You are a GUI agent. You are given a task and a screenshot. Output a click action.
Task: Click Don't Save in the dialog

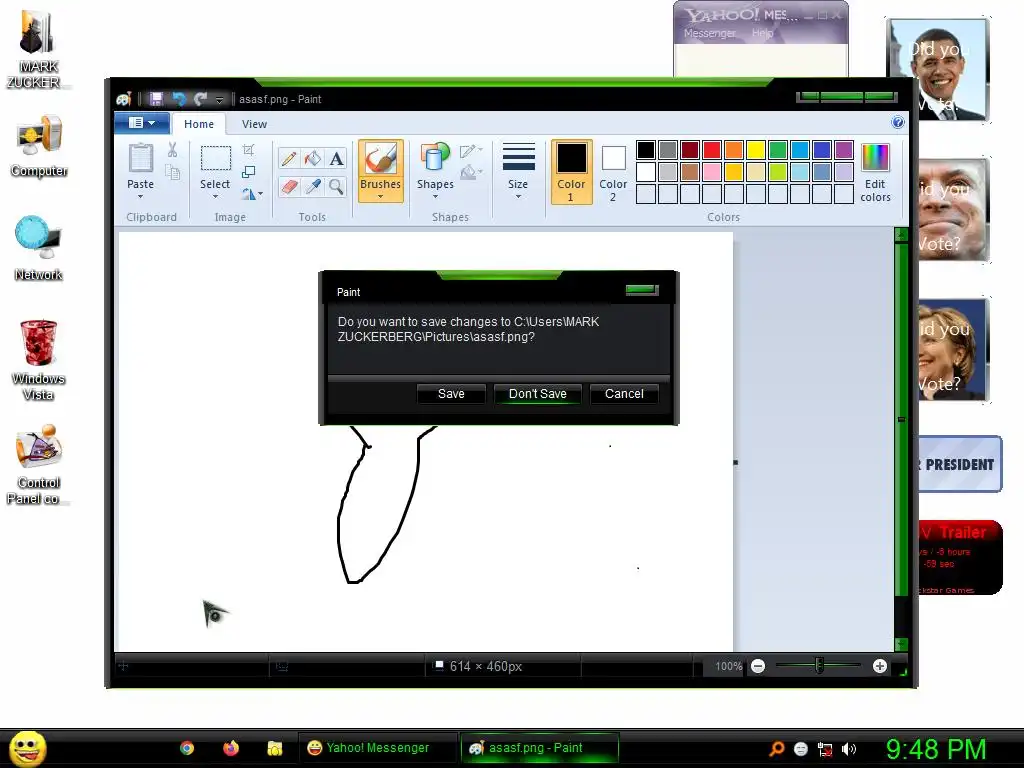(x=537, y=394)
